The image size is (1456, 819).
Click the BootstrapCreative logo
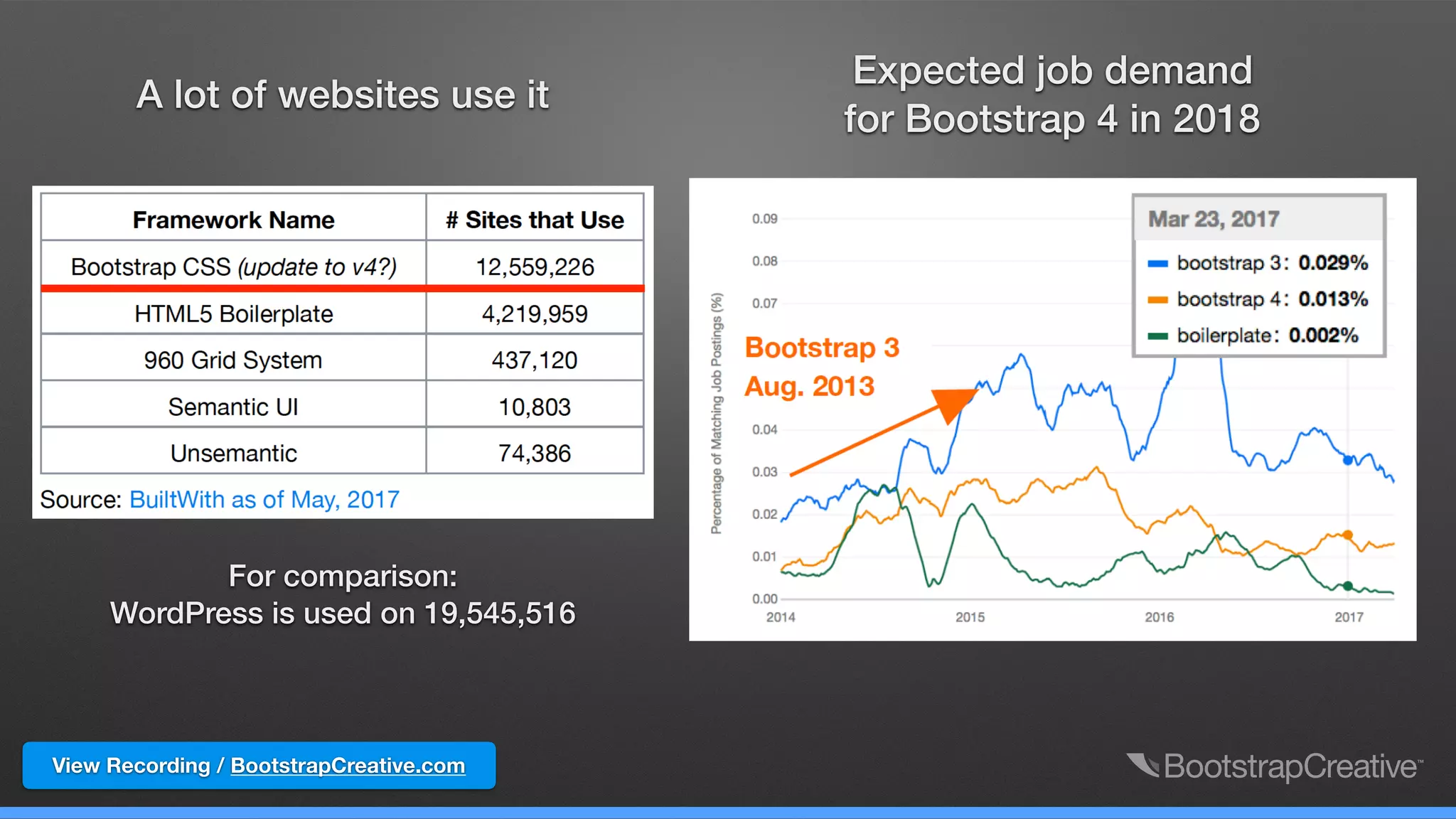1274,766
